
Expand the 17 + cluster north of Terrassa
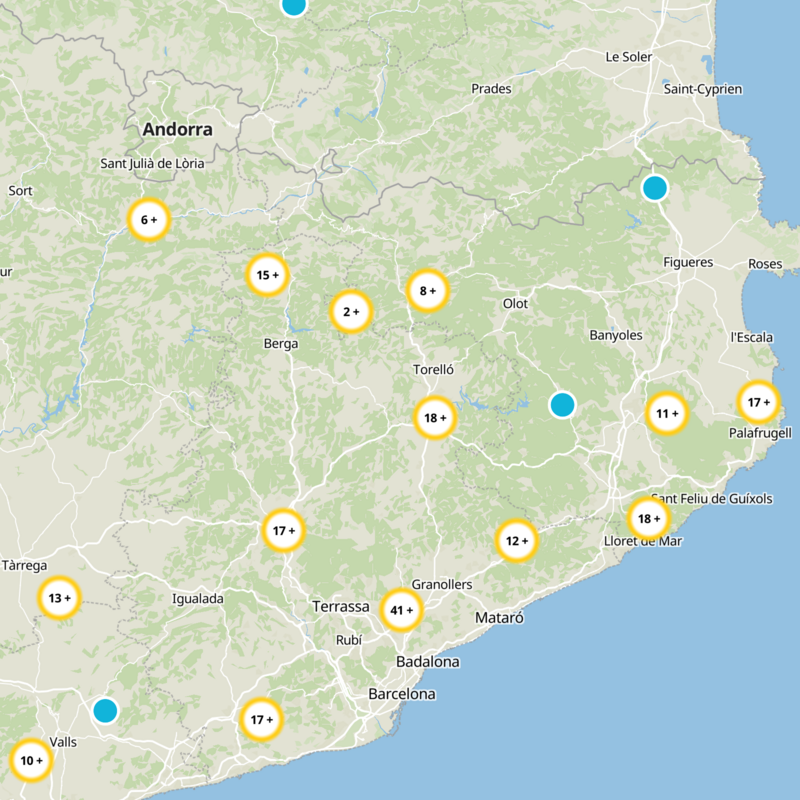pos(284,530)
